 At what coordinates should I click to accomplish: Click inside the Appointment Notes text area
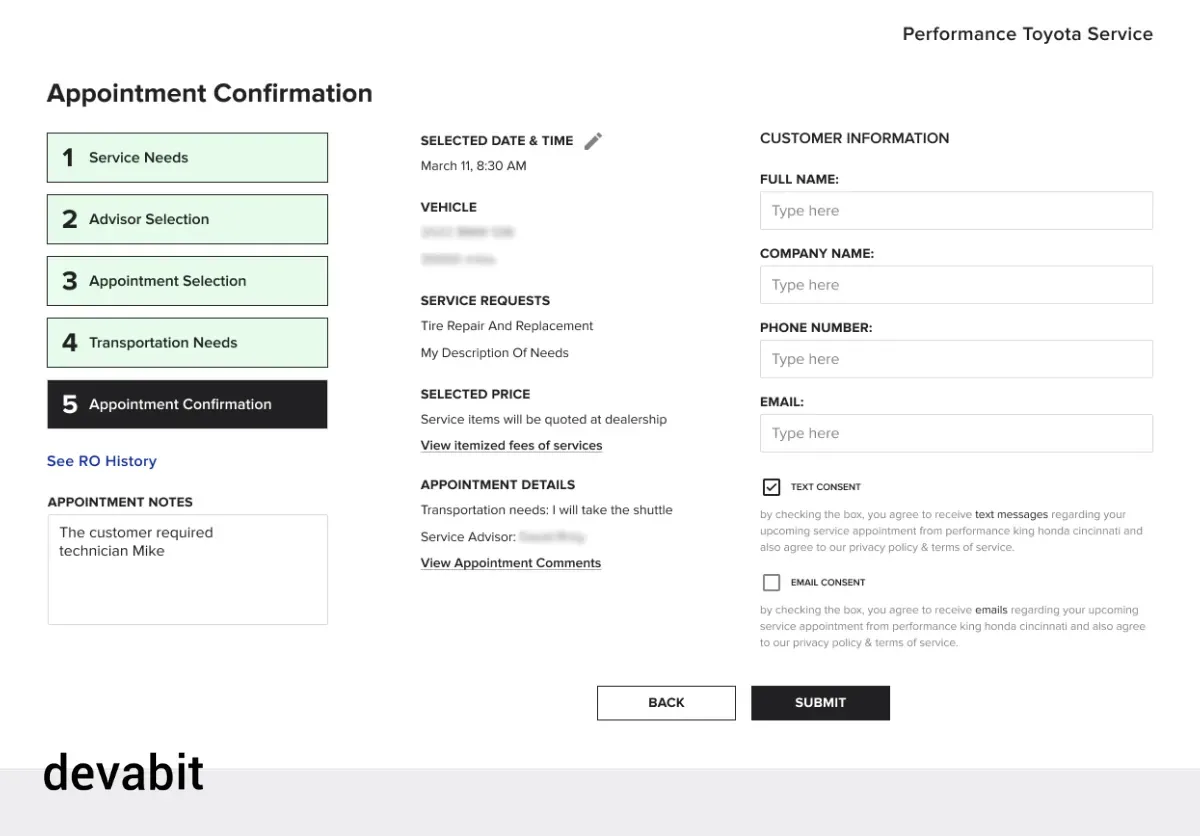pyautogui.click(x=187, y=569)
